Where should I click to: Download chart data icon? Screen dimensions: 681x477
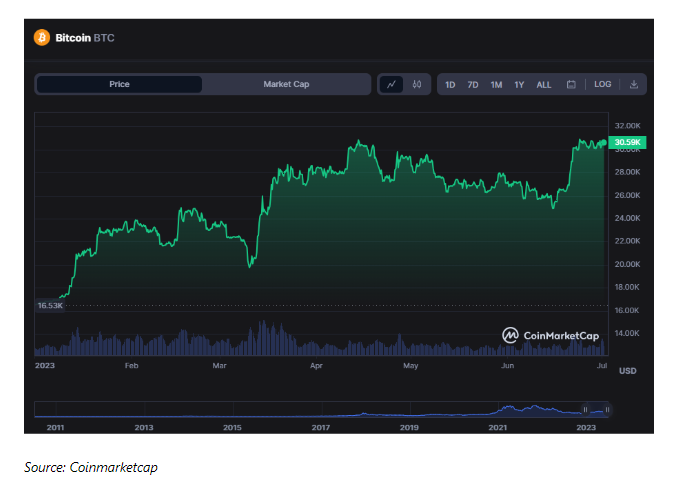coord(634,84)
